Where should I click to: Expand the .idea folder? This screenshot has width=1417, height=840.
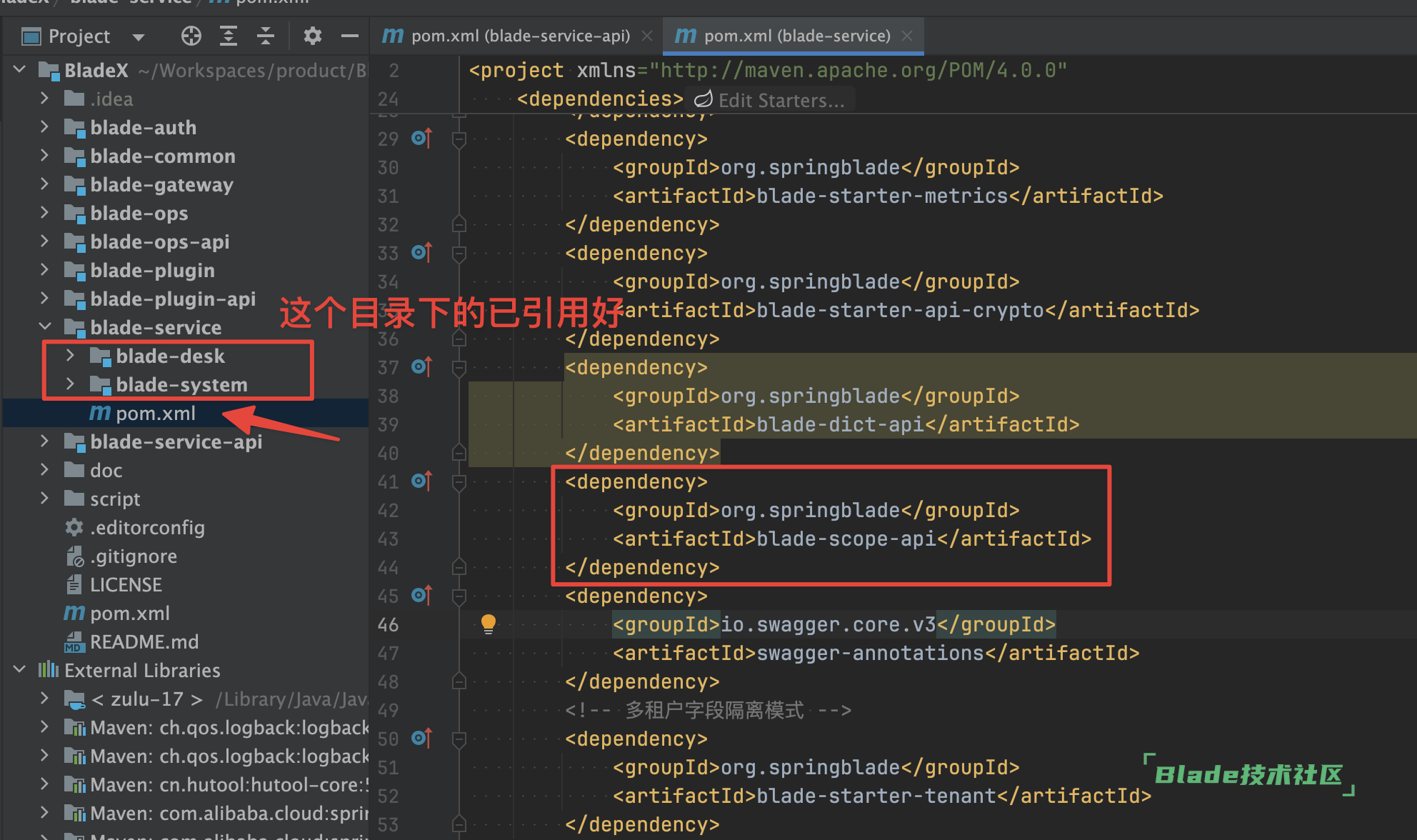coord(44,99)
